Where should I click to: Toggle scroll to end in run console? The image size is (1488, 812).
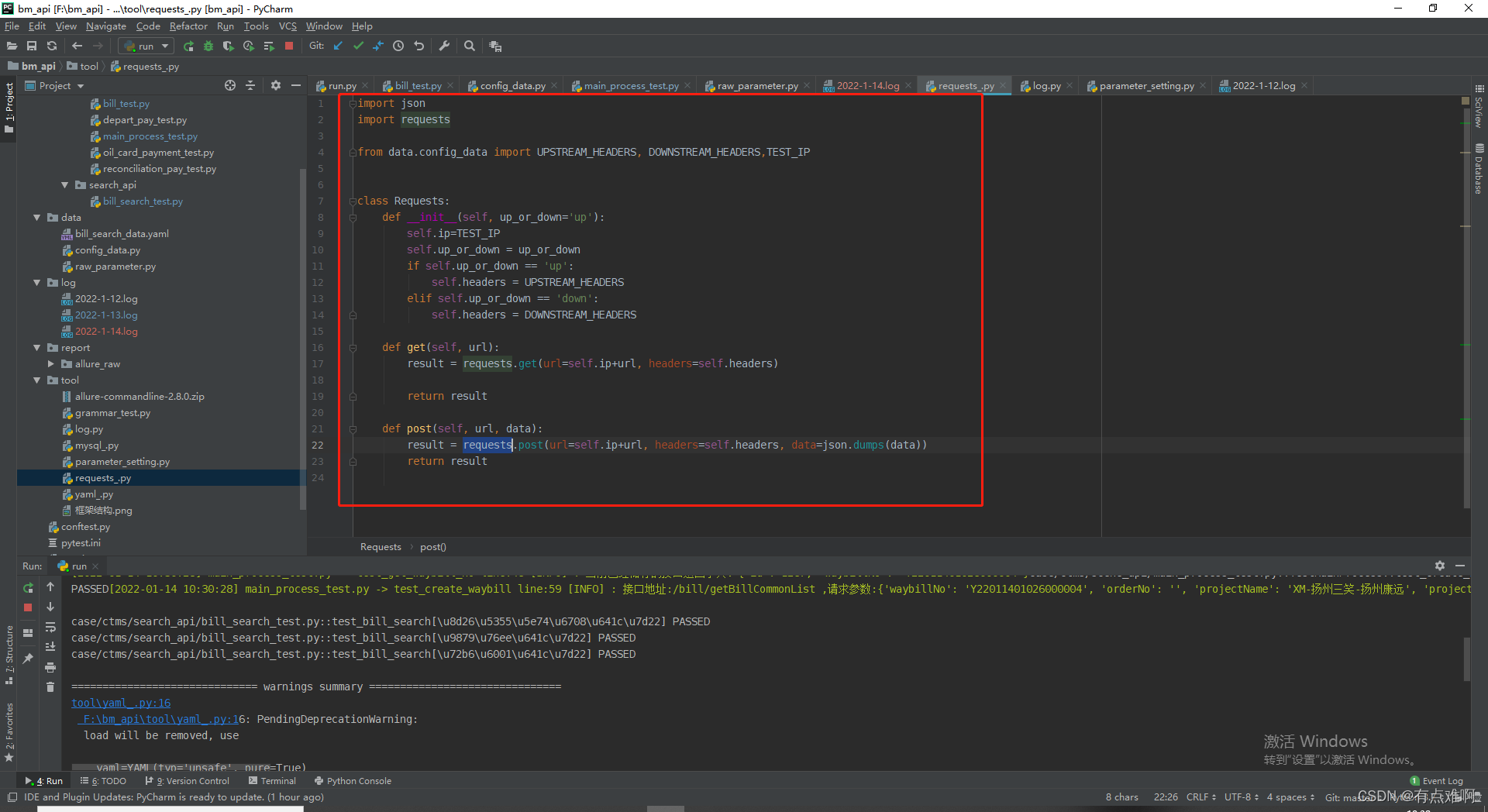(50, 647)
